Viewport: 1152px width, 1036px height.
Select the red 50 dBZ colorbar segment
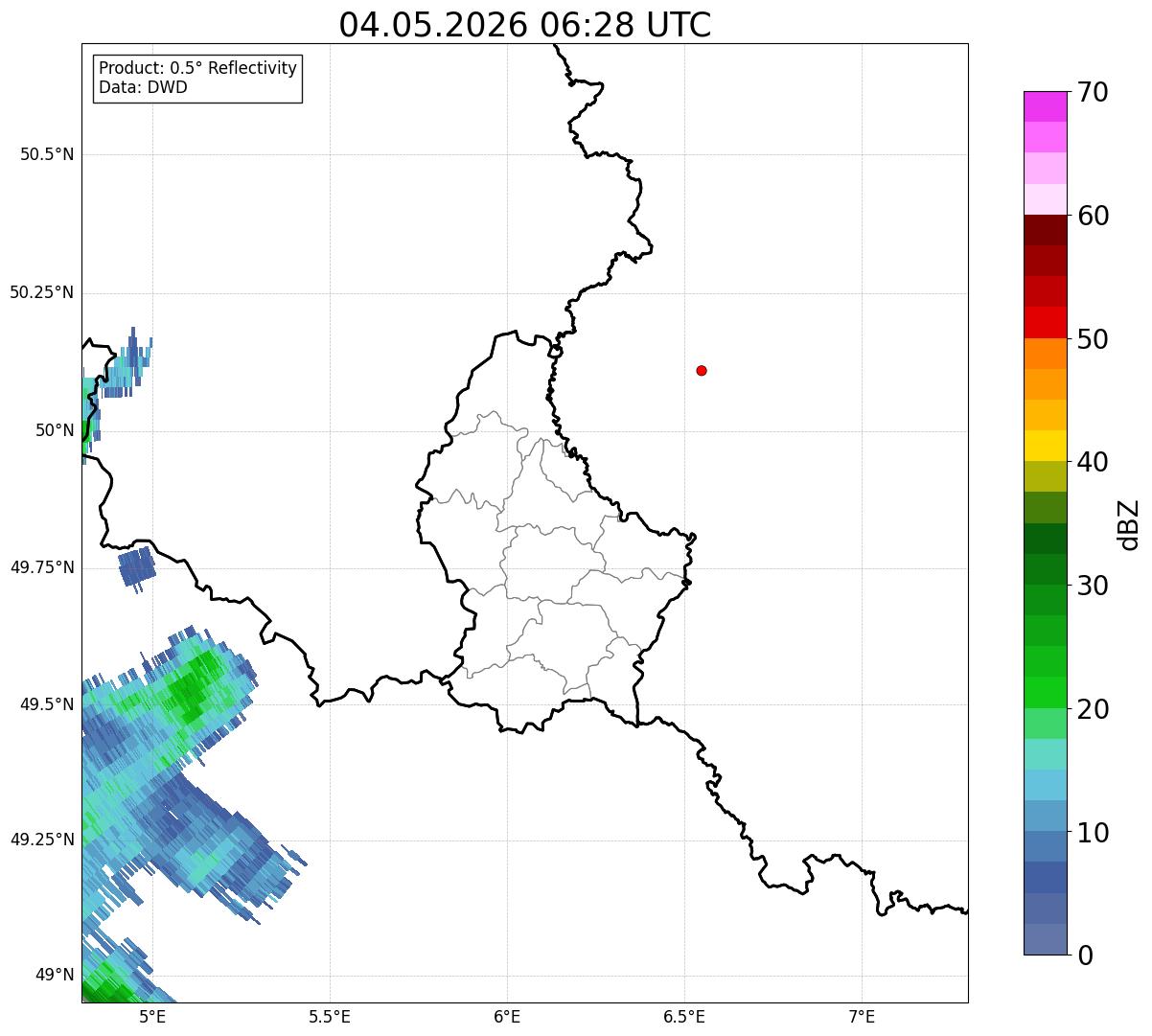pos(1045,322)
